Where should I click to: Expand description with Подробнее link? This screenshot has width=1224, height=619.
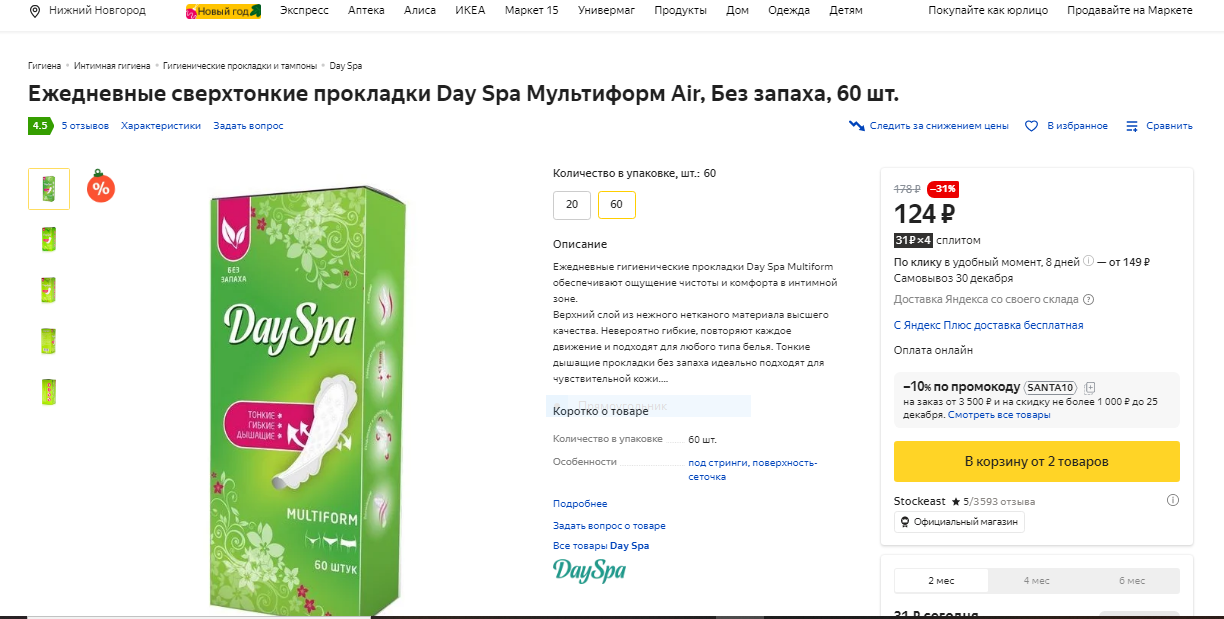[x=580, y=503]
